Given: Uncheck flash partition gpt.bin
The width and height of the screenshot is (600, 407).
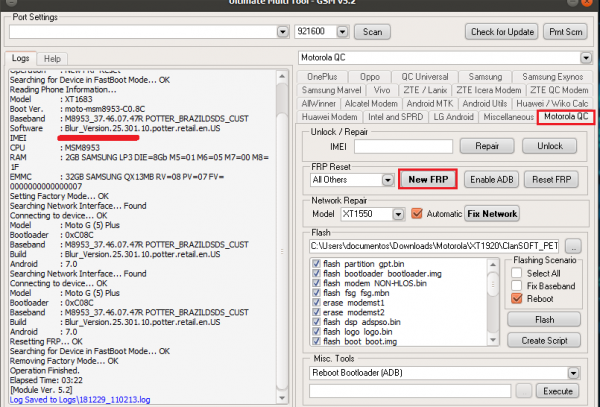Looking at the screenshot, I should click(x=316, y=264).
